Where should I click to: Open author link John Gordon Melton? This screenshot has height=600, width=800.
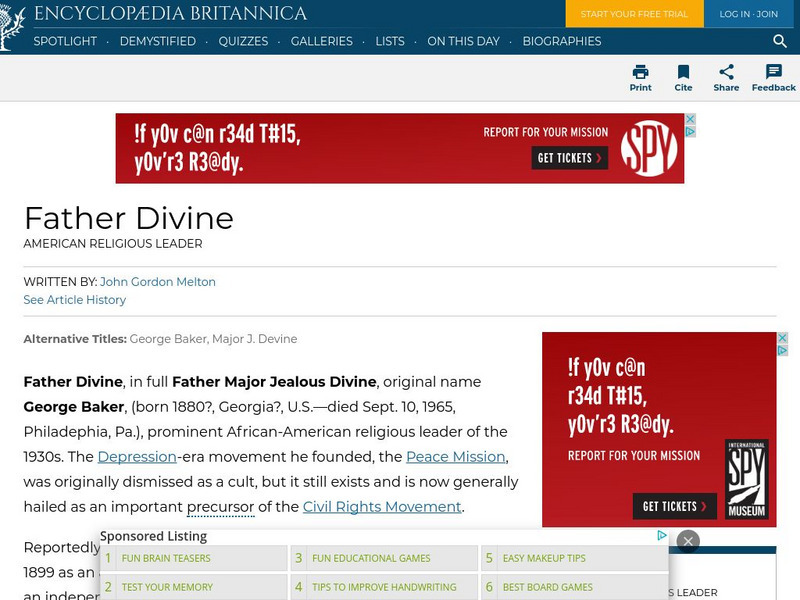point(160,281)
